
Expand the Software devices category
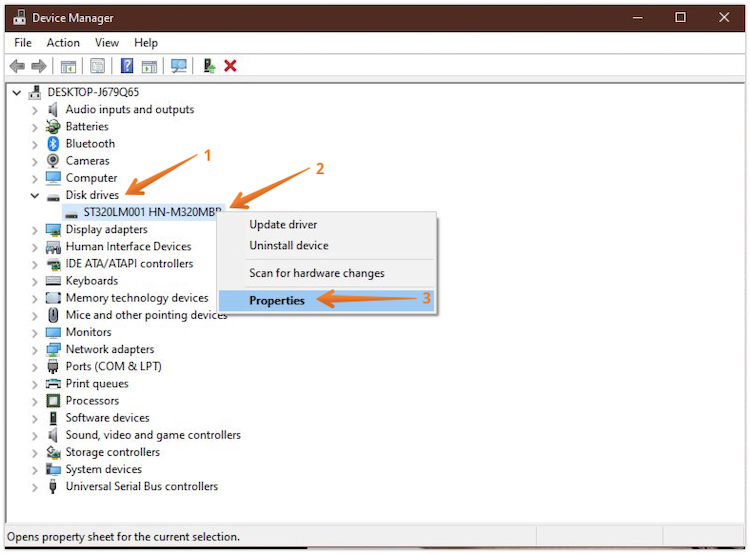34,418
